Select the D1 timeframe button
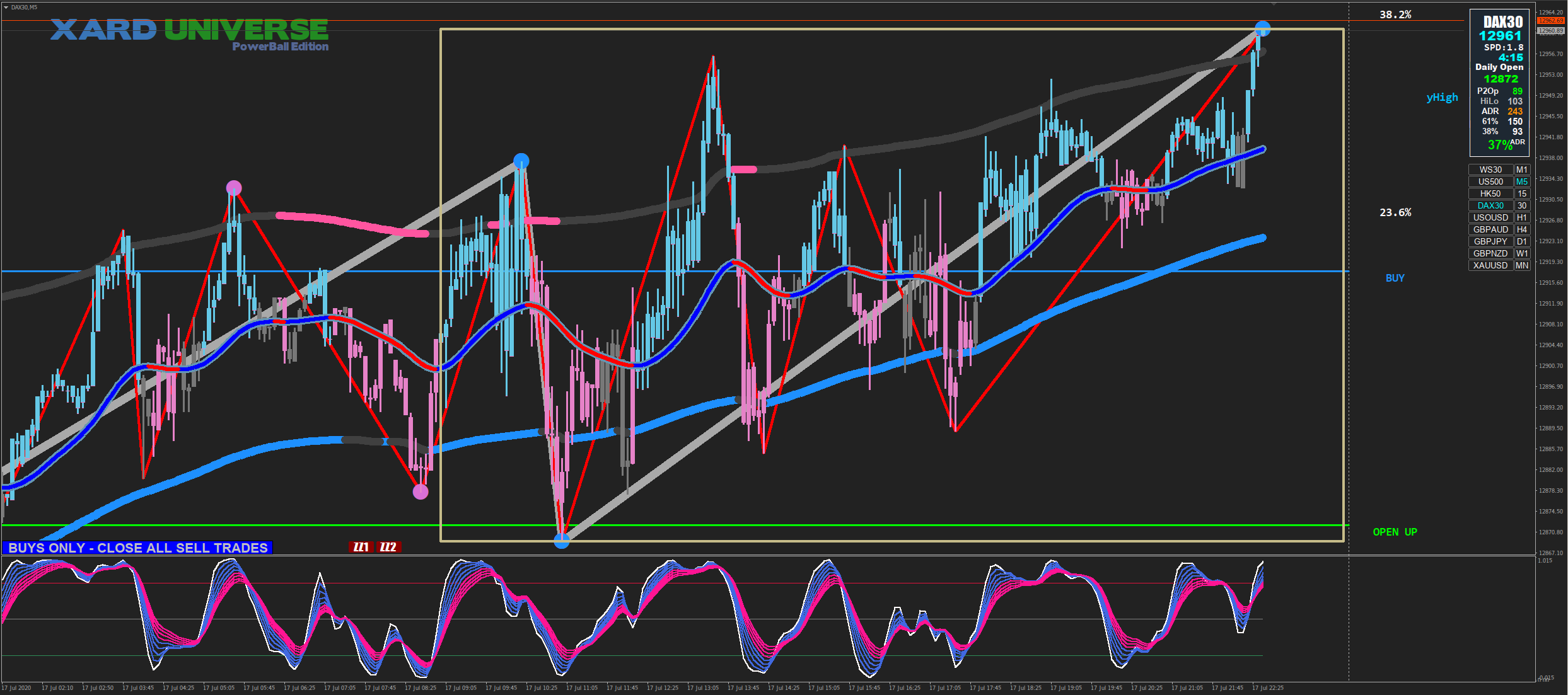The width and height of the screenshot is (1568, 695). click(1522, 241)
